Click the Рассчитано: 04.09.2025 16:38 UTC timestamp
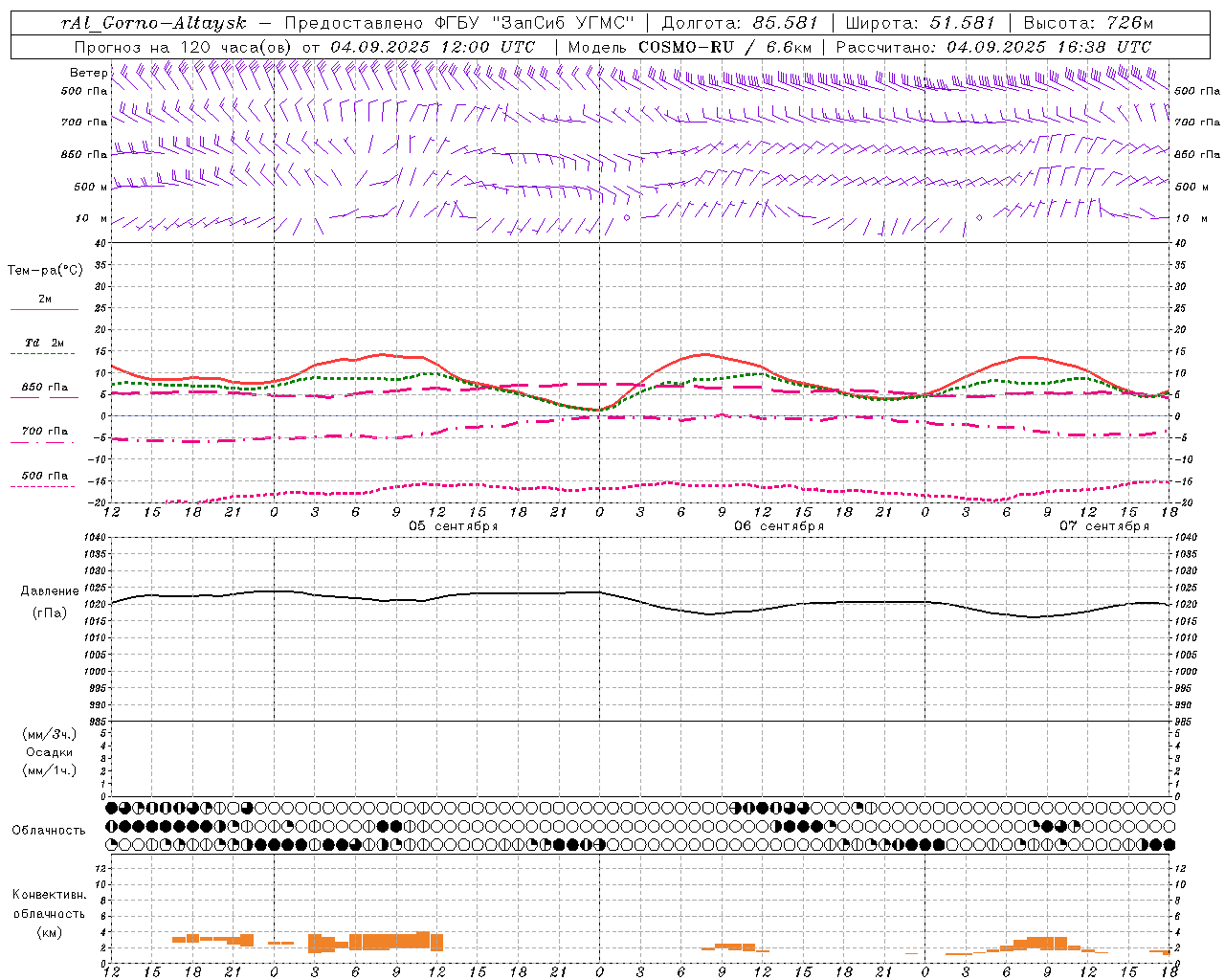 [993, 47]
